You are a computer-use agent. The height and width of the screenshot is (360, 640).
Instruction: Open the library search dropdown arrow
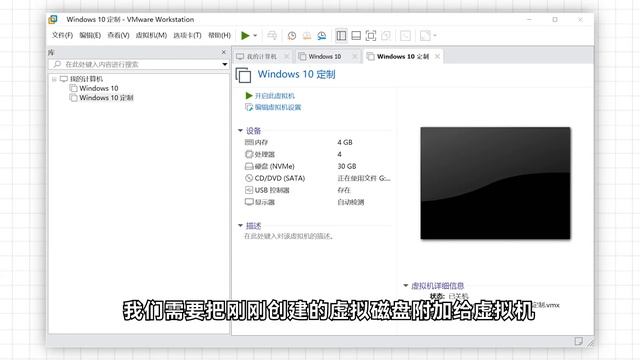click(x=224, y=64)
